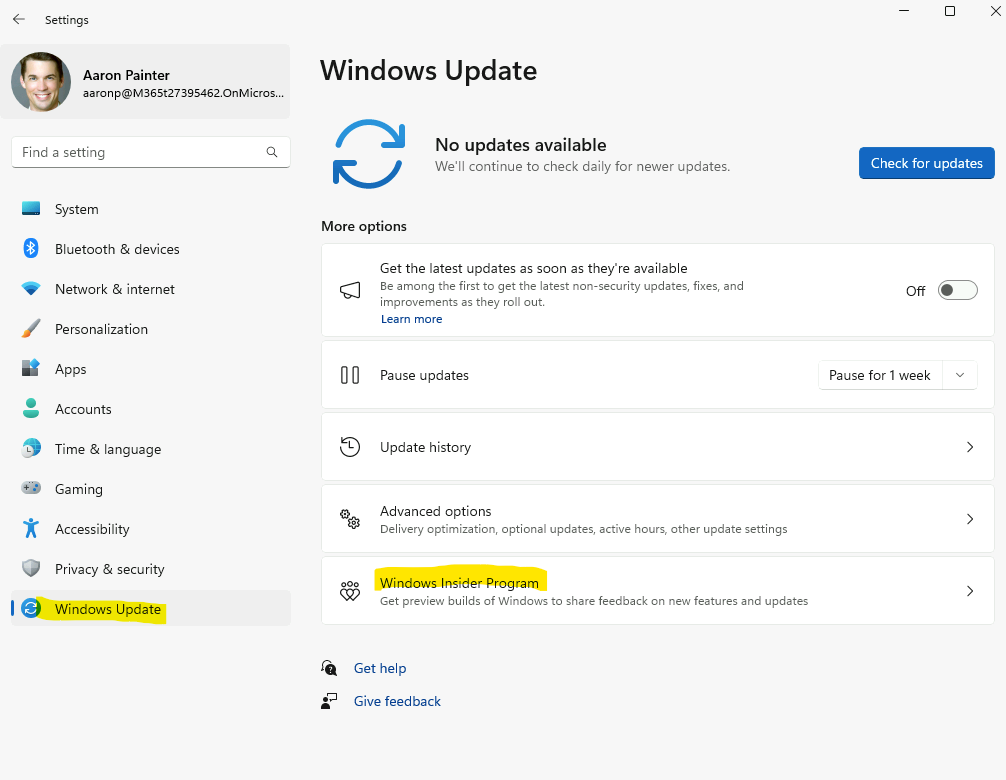Viewport: 1006px width, 780px height.
Task: Open Accessibility settings
Action: (x=151, y=529)
